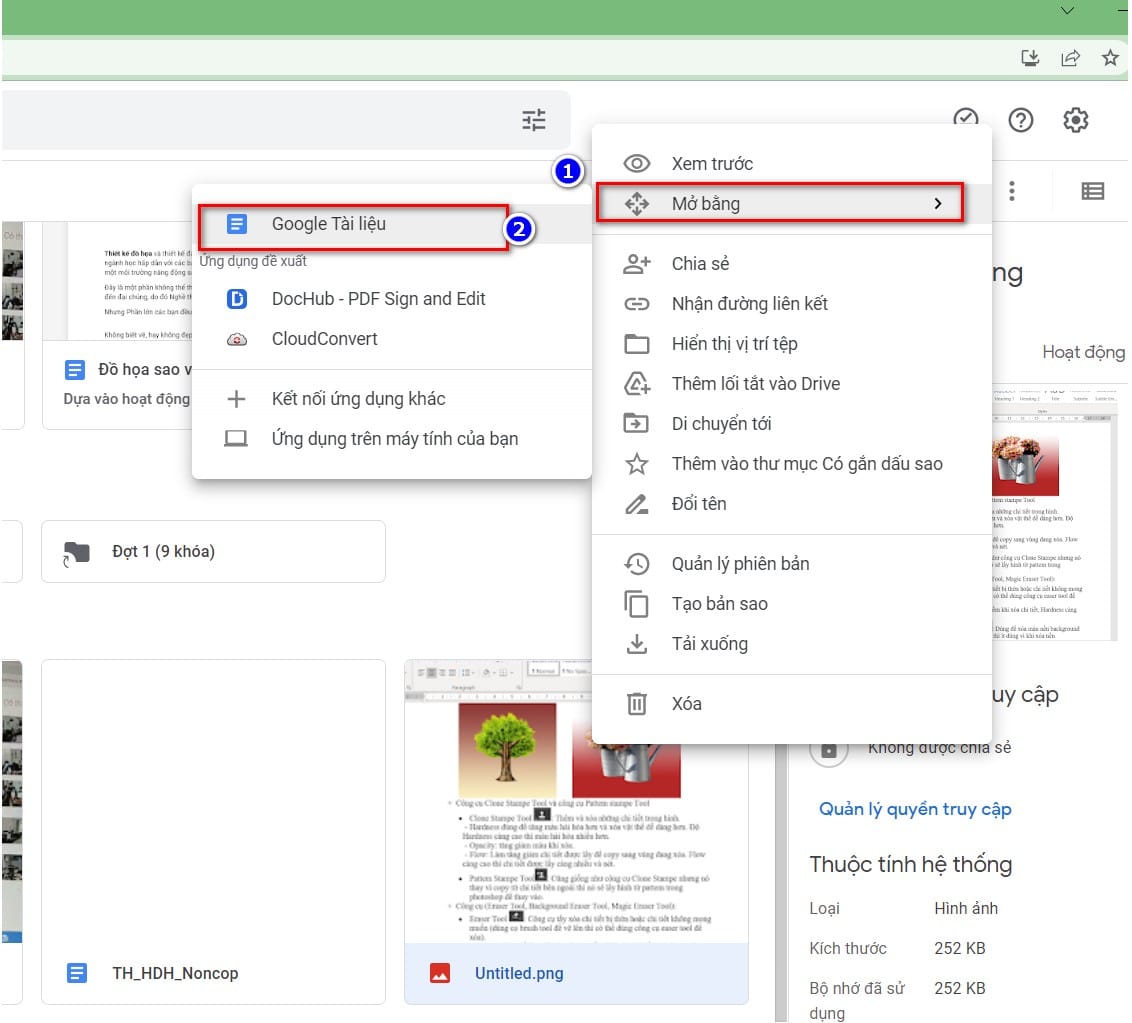Click the Hình ảnh value beside Loại
Viewport: 1132px width, 1023px height.
click(966, 909)
